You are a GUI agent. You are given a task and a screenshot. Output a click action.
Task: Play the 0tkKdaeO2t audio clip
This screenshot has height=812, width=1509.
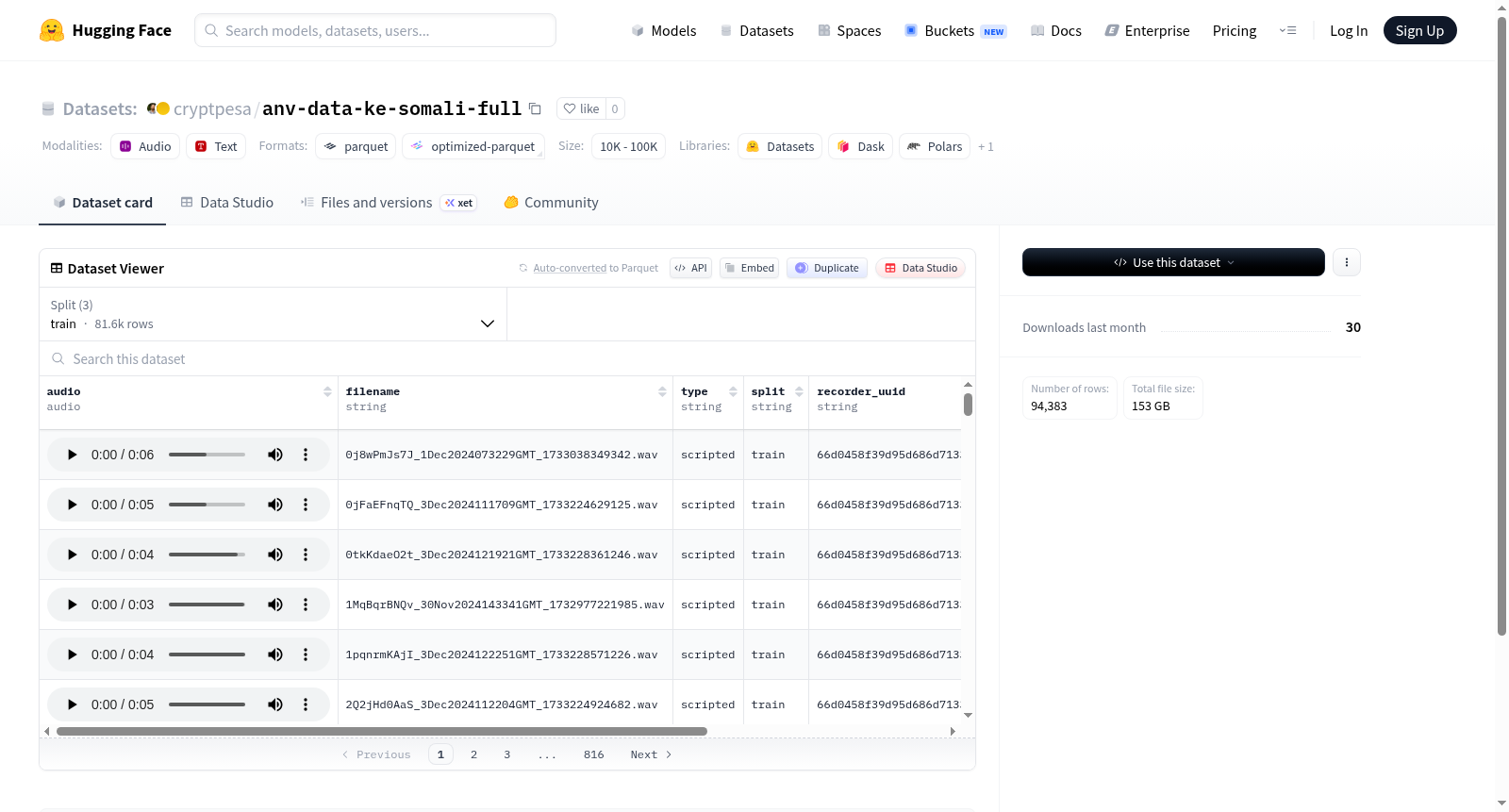pyautogui.click(x=73, y=555)
